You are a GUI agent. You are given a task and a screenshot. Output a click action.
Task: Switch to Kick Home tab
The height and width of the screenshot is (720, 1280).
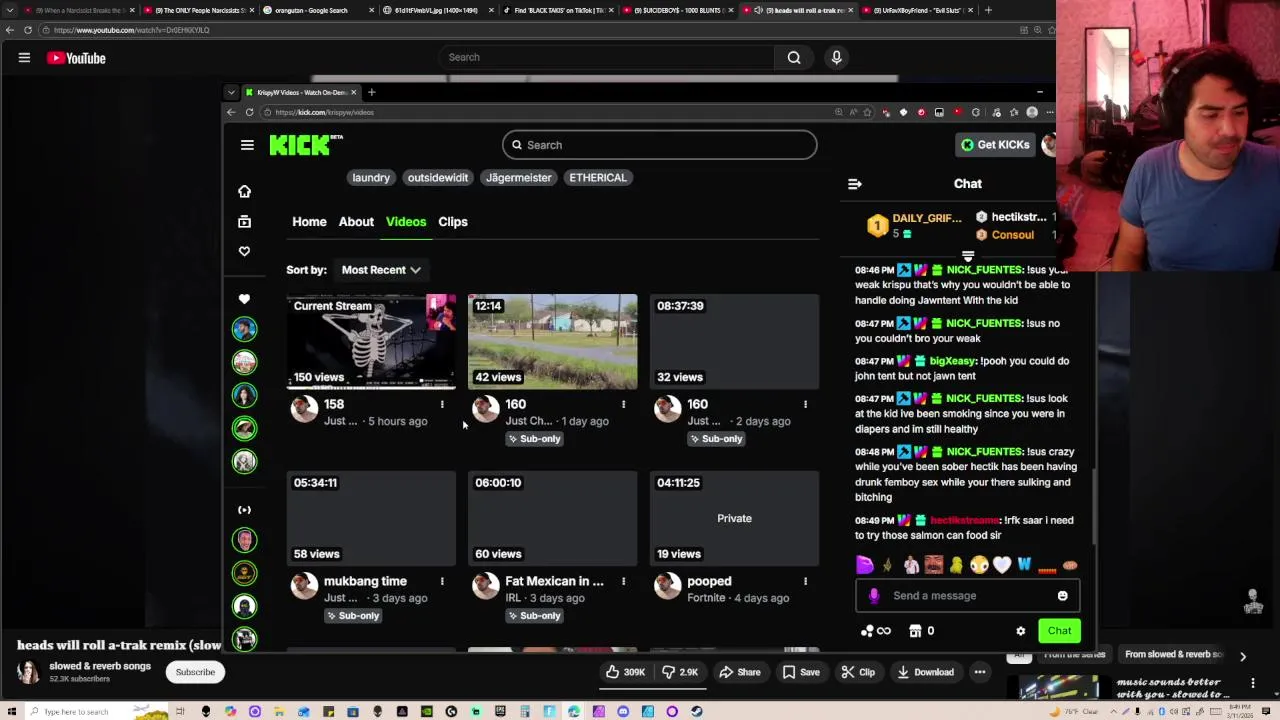pos(309,222)
